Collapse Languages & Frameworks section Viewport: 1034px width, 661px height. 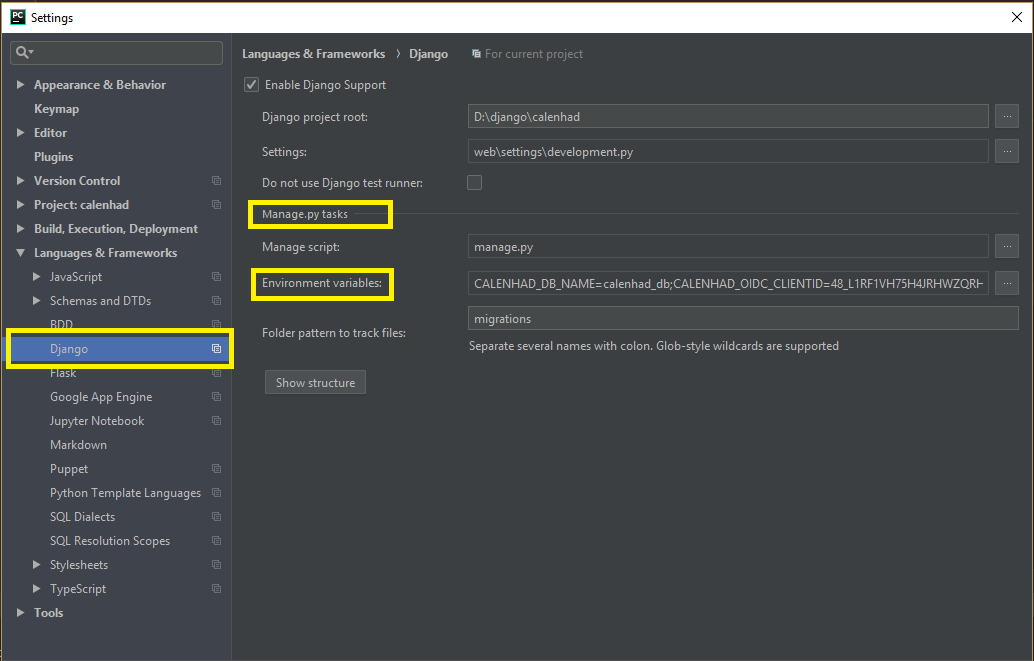click(x=20, y=253)
